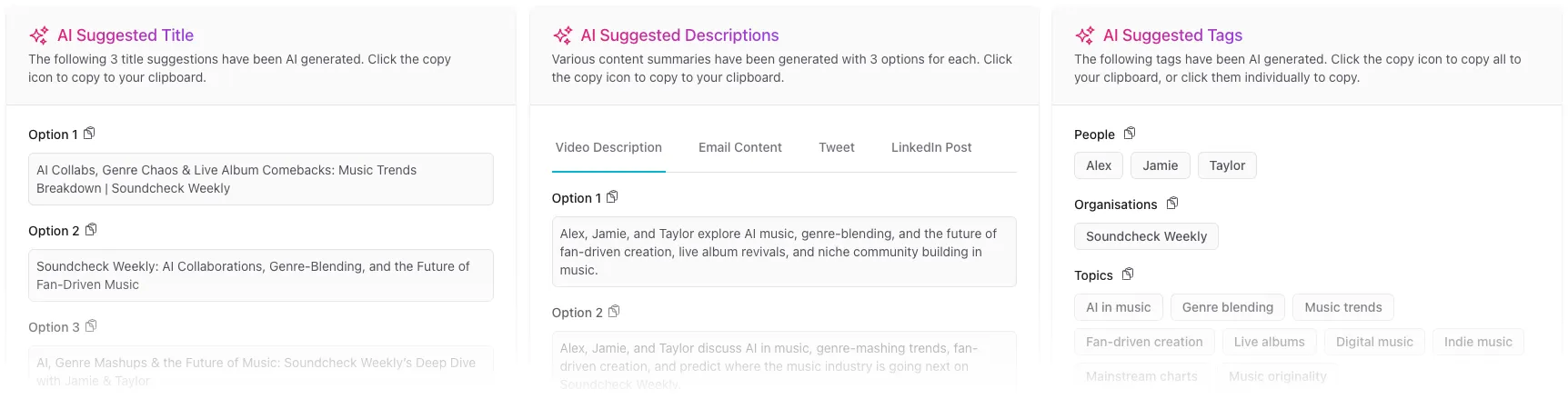Open the Email Content tab
The height and width of the screenshot is (399, 1568).
[x=739, y=147]
